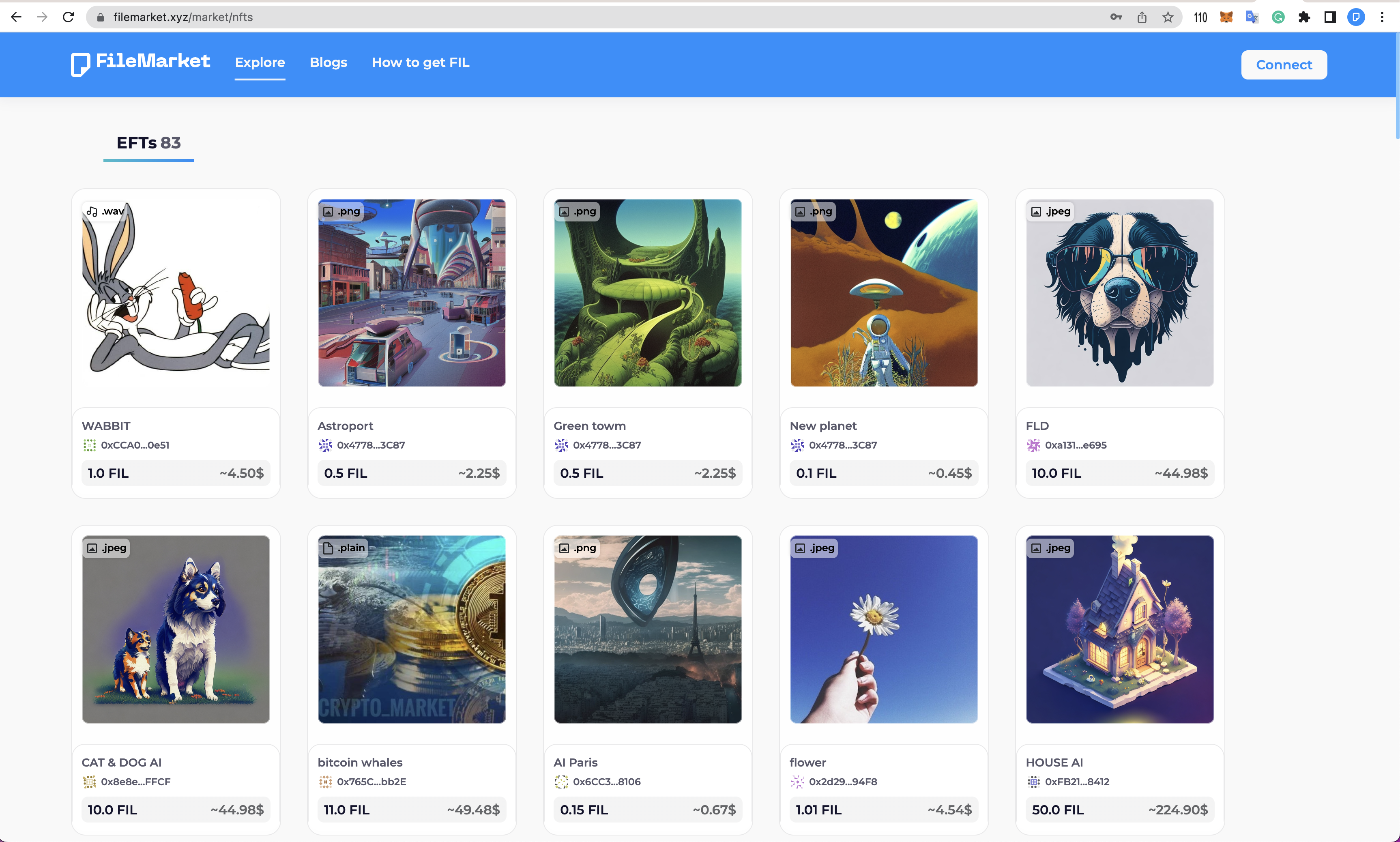
Task: Go to How to get FIL
Action: pos(420,62)
